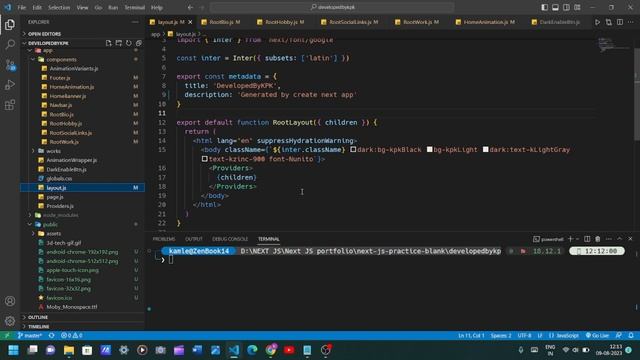Click Spaces: 2 indentation setting
The height and width of the screenshot is (360, 640).
click(x=501, y=336)
